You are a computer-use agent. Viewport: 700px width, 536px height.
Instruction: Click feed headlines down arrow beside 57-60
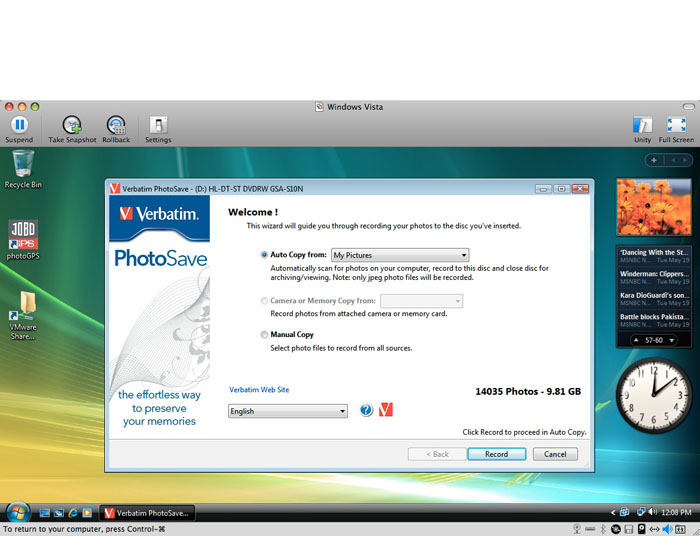click(x=671, y=340)
